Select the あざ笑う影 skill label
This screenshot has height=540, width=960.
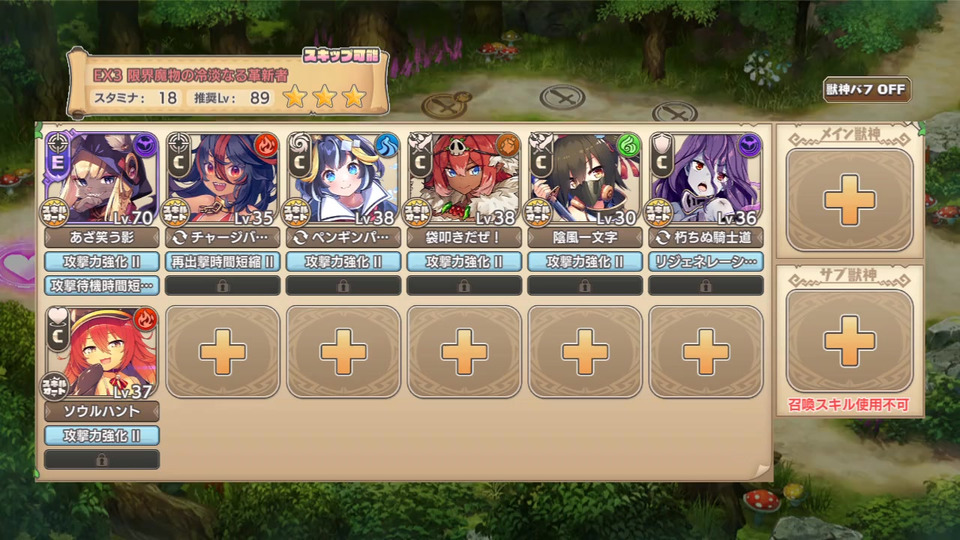102,238
